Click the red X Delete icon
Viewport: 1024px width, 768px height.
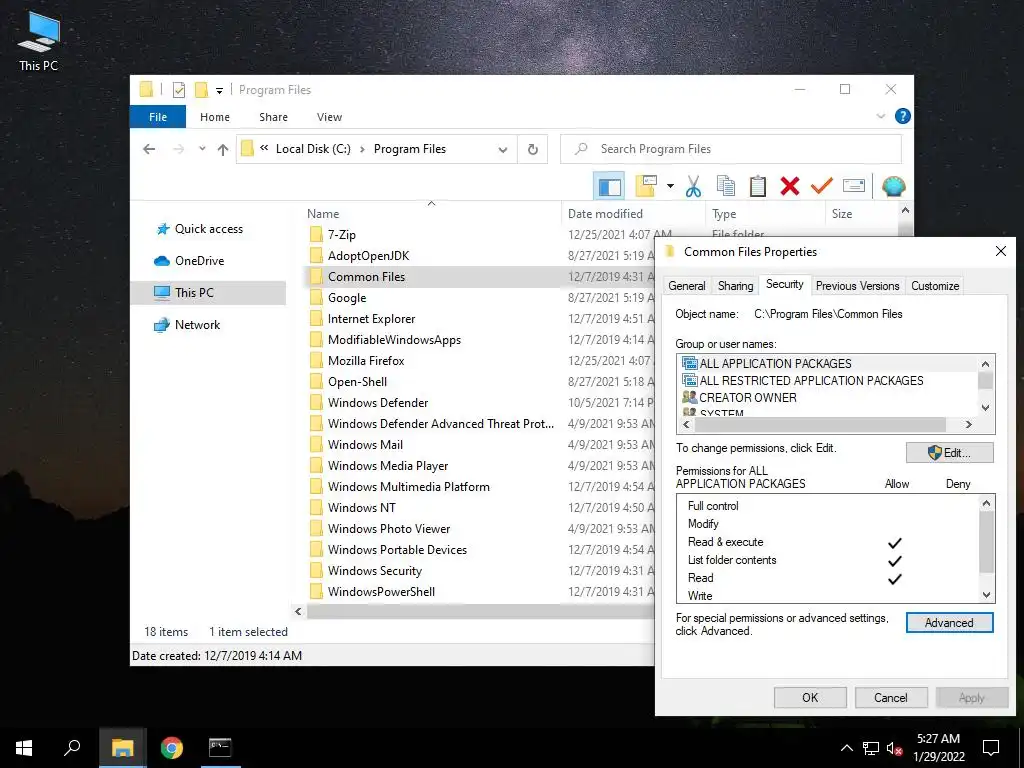790,186
